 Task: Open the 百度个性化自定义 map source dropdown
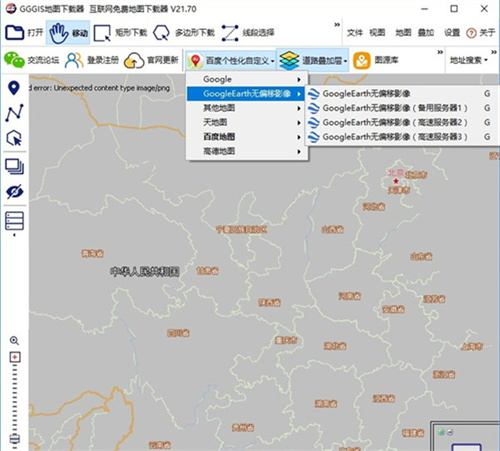pos(231,60)
